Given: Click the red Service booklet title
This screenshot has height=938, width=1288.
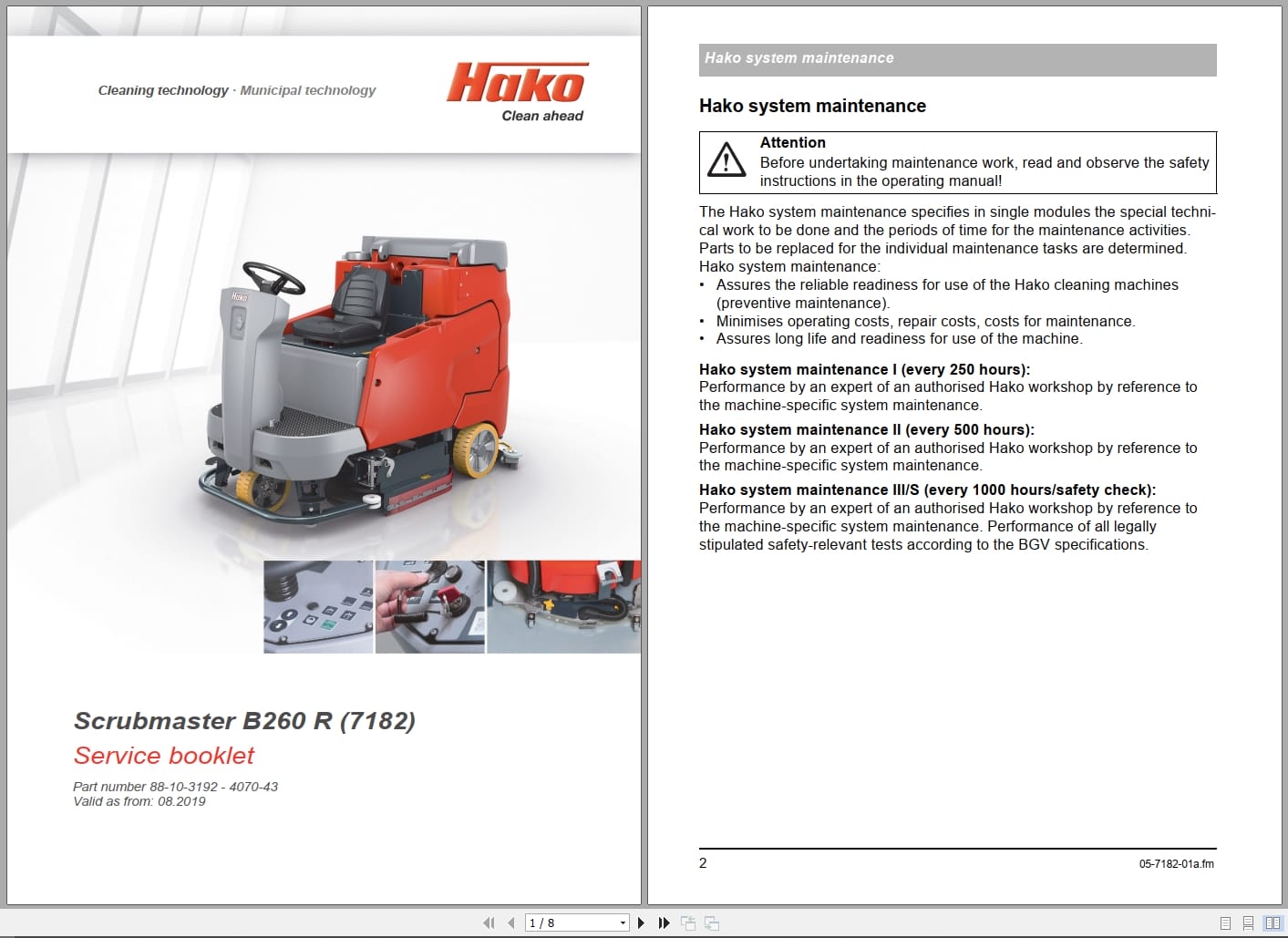Looking at the screenshot, I should pyautogui.click(x=164, y=756).
